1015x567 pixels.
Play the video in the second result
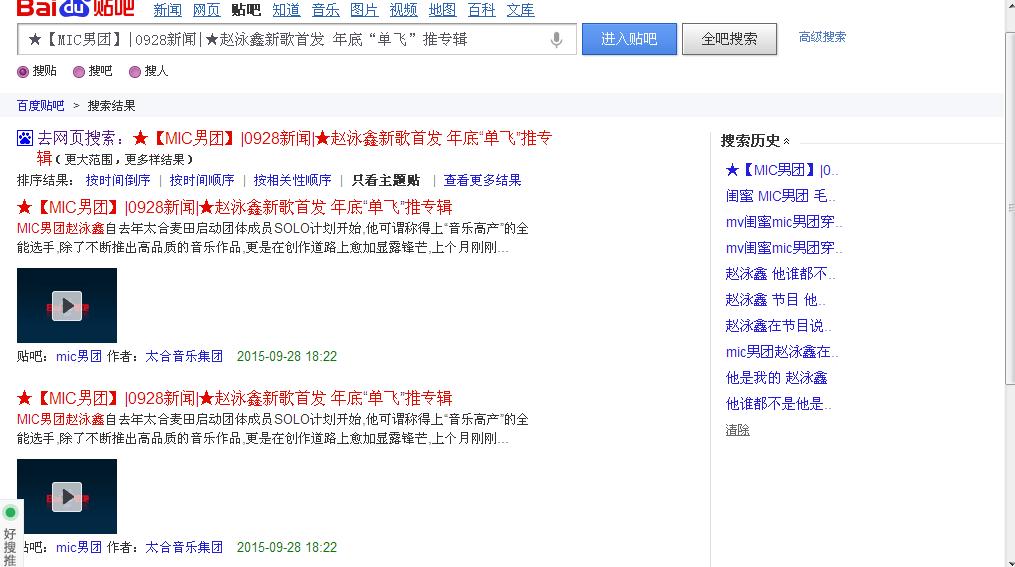point(67,496)
